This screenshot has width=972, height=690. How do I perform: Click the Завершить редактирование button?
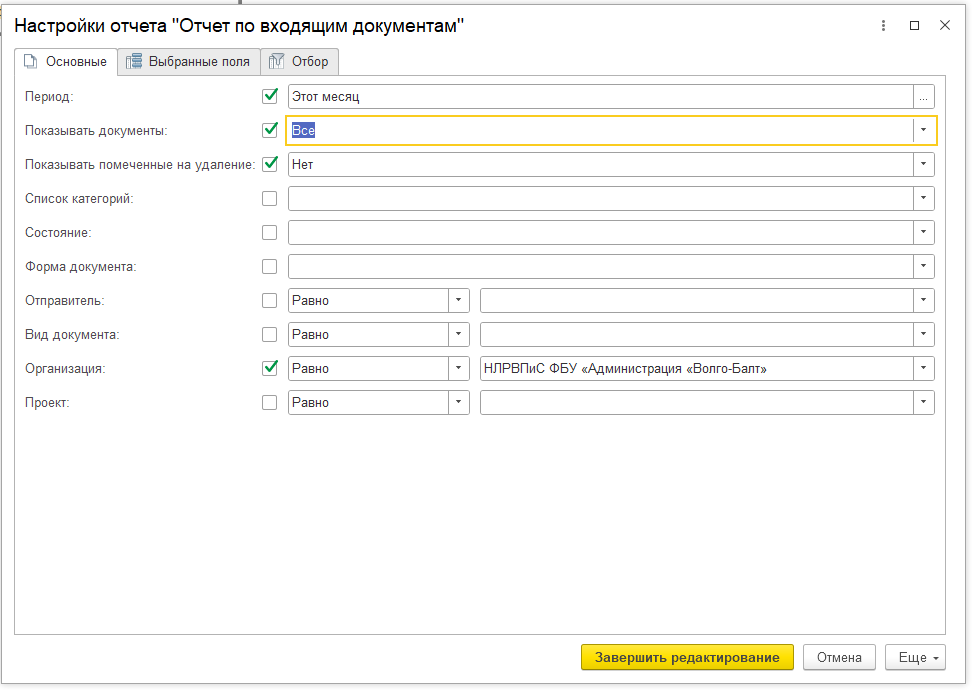687,657
